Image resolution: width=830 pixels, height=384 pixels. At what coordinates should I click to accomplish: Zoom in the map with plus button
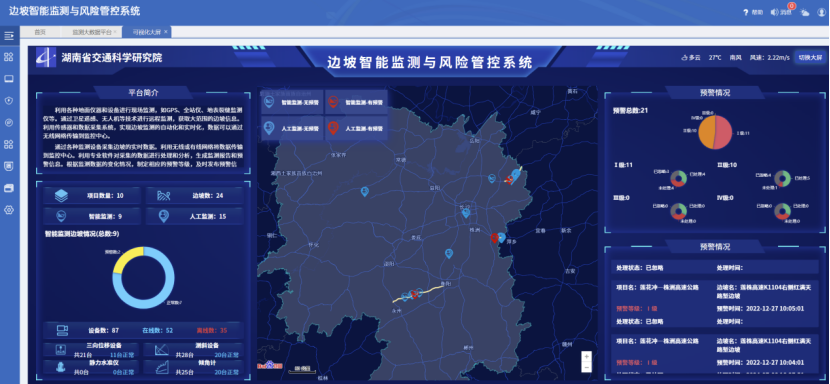[x=586, y=357]
